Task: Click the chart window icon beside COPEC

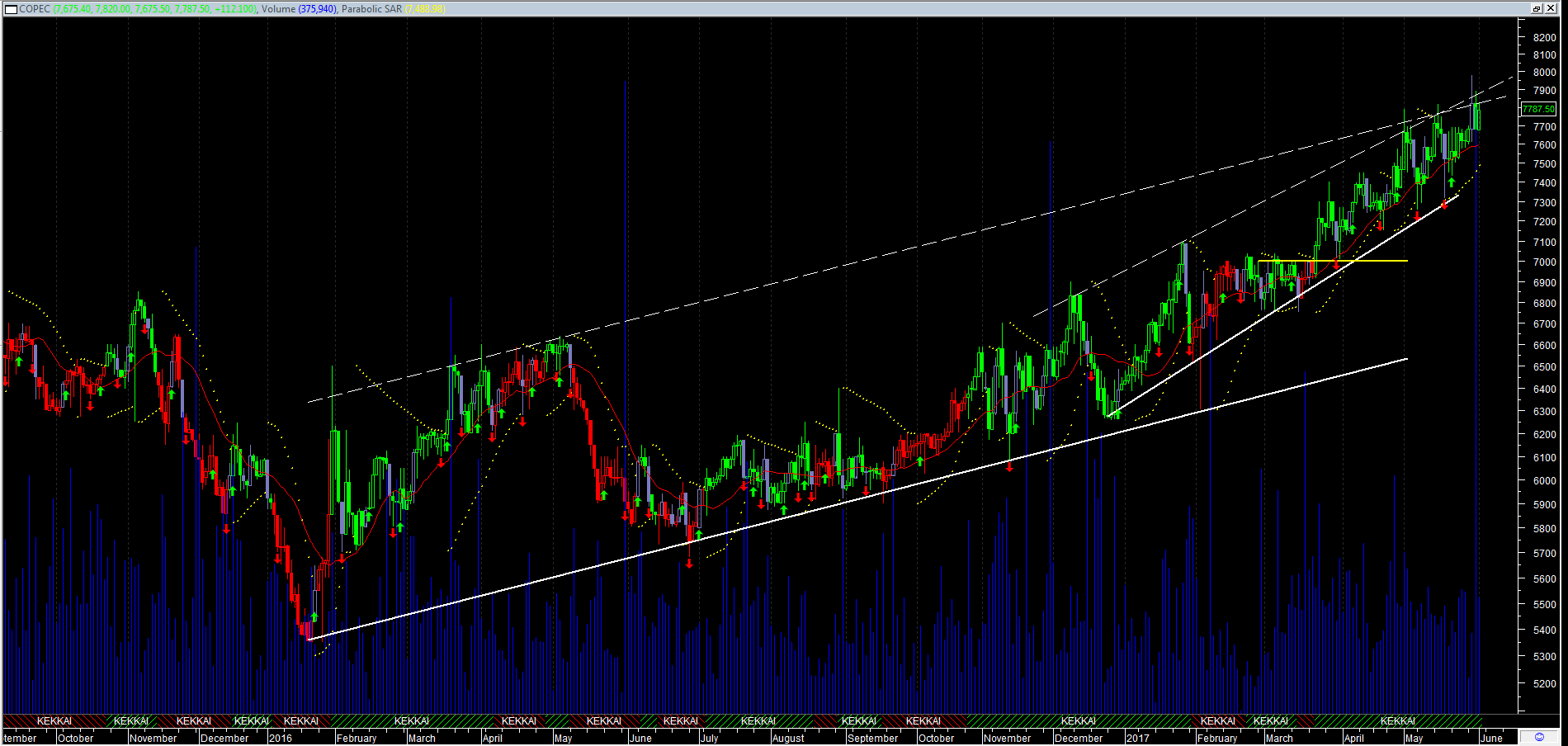Action: [11, 8]
